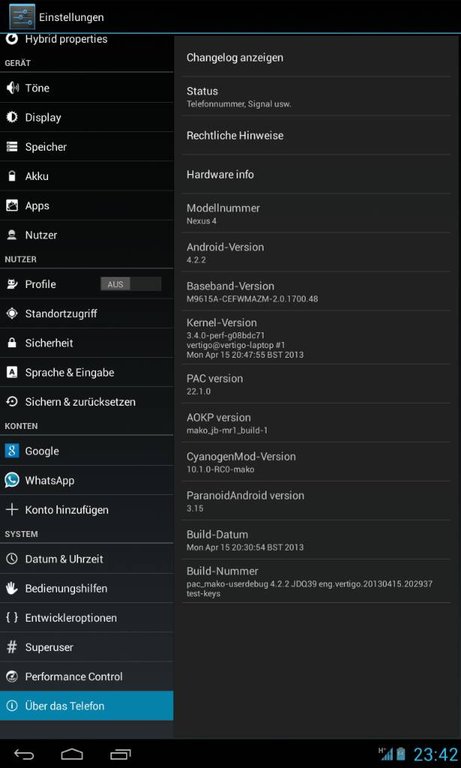The image size is (461, 768).
Task: Open recent apps from navigation bar
Action: [121, 754]
